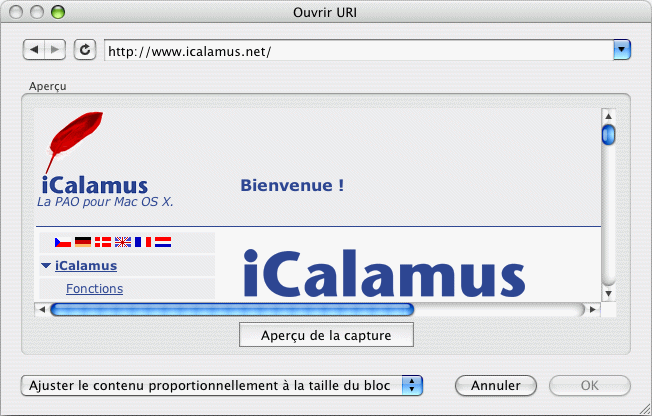Click the window resize grip corner

click(645, 409)
